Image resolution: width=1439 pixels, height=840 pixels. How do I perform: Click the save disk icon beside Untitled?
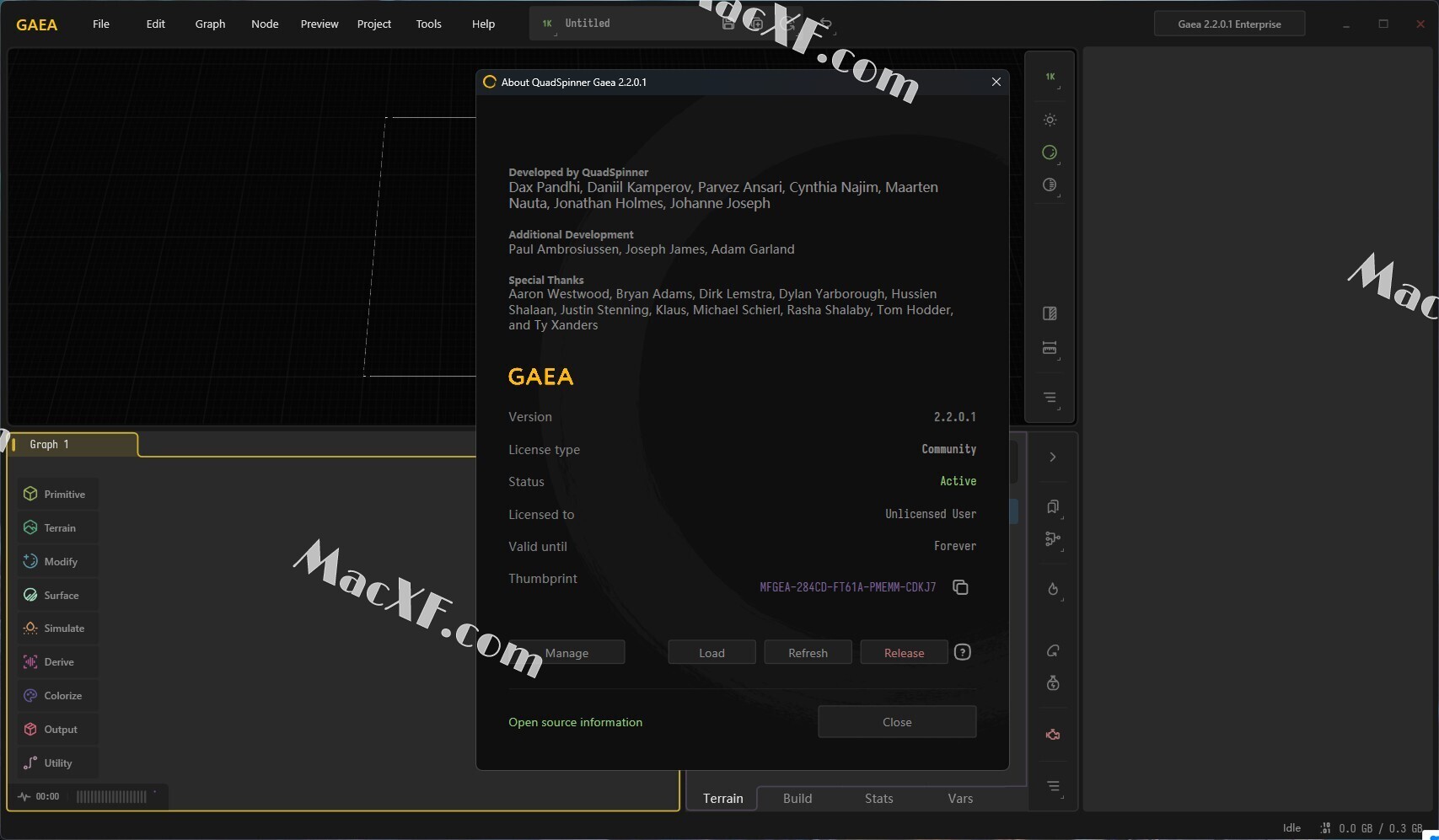point(728,24)
